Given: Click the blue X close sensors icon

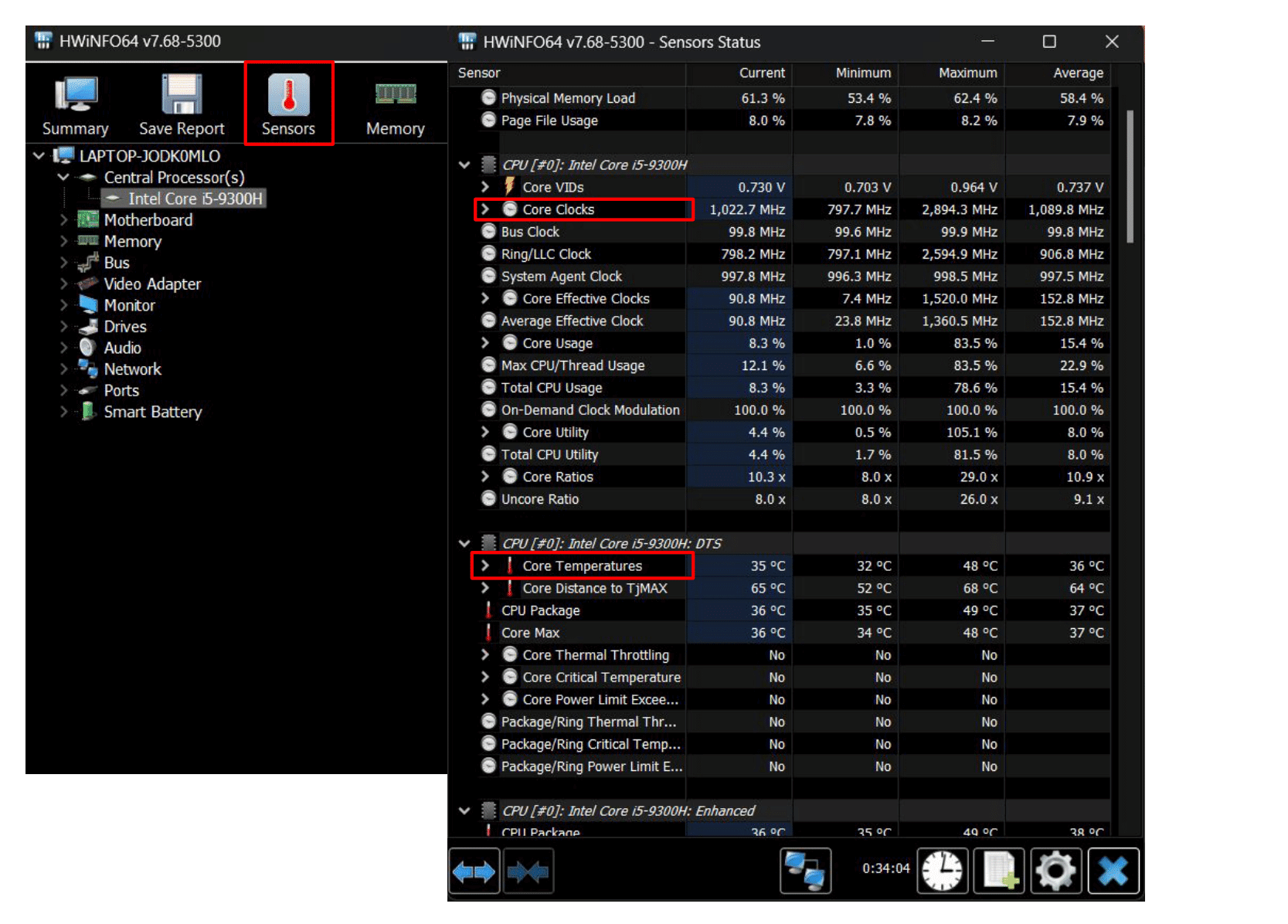Looking at the screenshot, I should [x=1113, y=871].
